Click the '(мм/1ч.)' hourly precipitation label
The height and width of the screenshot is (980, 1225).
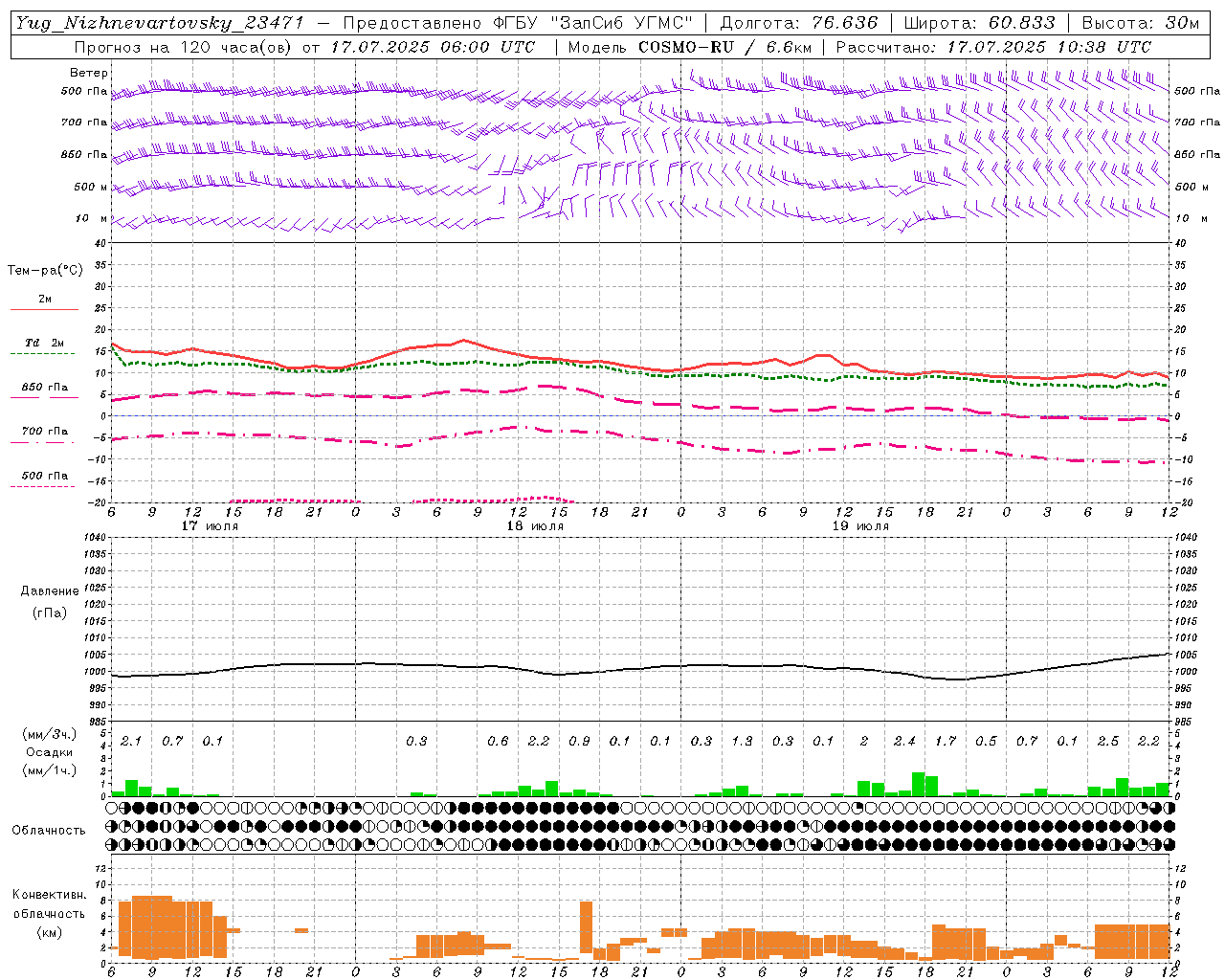50,770
